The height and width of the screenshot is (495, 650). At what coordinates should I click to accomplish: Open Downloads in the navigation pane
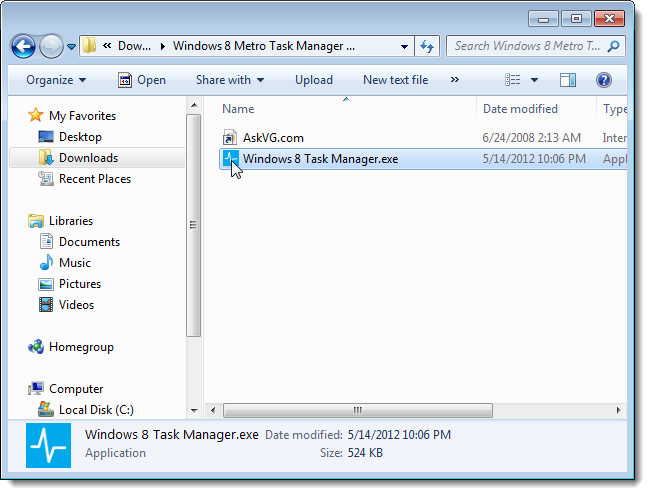(x=88, y=158)
